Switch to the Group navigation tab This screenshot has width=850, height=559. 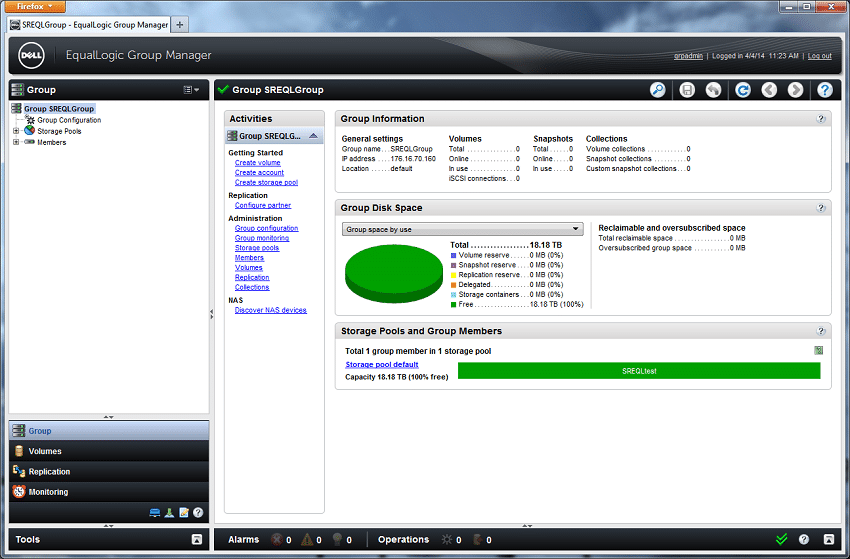pyautogui.click(x=109, y=431)
